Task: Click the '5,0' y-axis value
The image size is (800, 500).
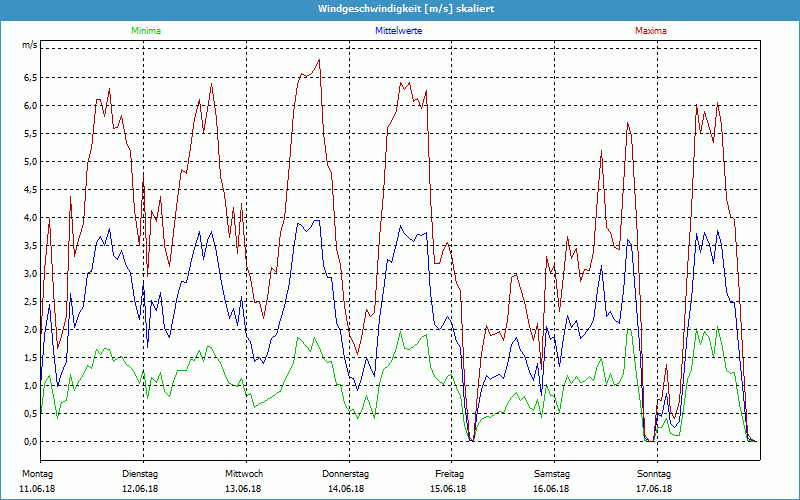Action: (30, 162)
